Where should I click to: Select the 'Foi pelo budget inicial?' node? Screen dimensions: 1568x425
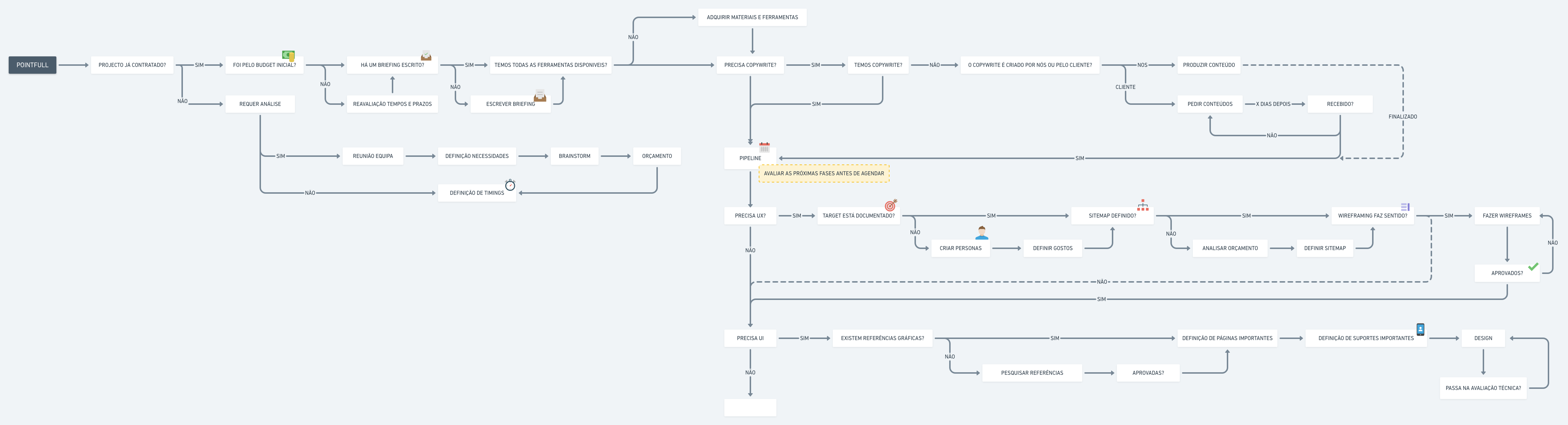click(264, 65)
